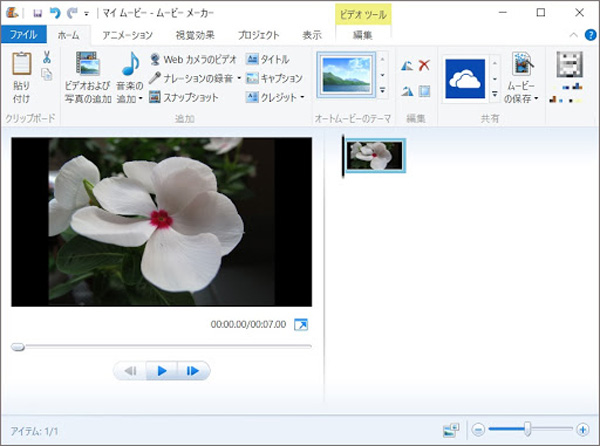This screenshot has height=446, width=600.
Task: Adjust the zoom time scale slider
Action: [x=527, y=429]
